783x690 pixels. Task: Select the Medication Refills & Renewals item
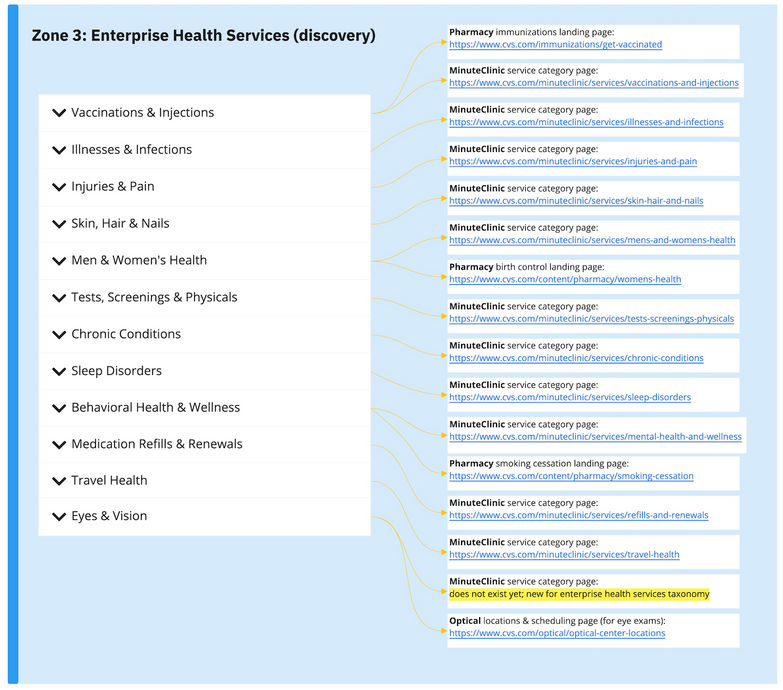pos(156,444)
